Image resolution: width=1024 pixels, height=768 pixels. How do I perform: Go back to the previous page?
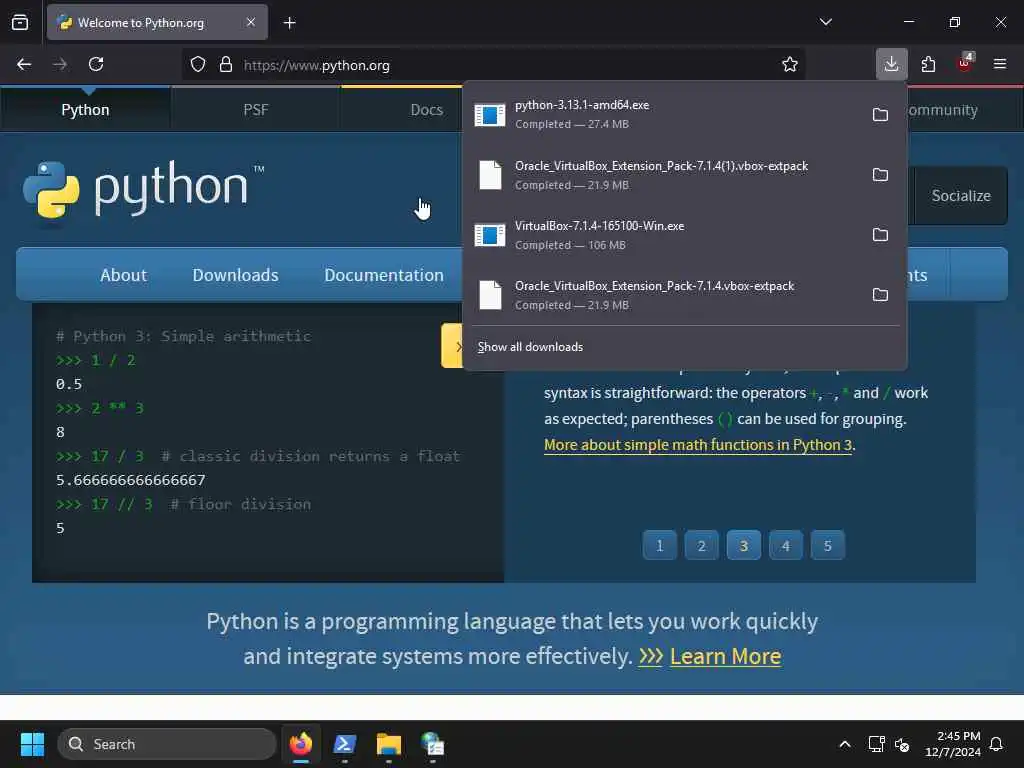pos(24,64)
